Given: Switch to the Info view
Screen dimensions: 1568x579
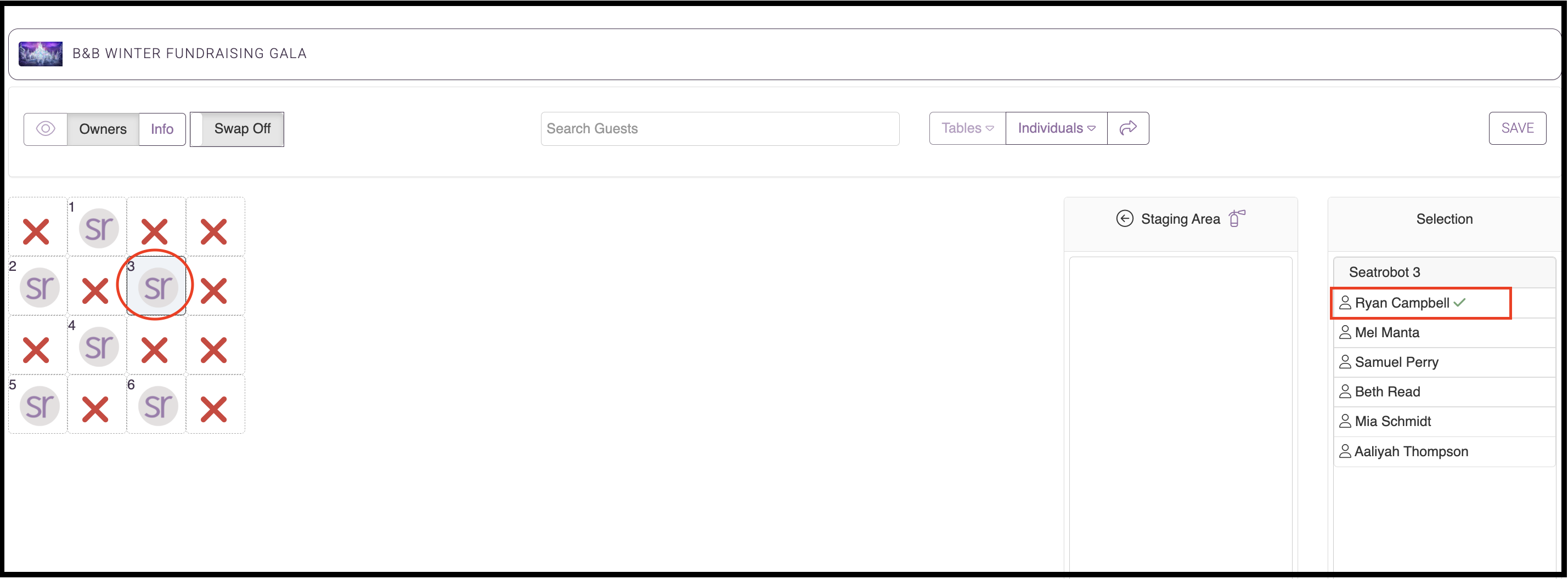Looking at the screenshot, I should pos(162,129).
